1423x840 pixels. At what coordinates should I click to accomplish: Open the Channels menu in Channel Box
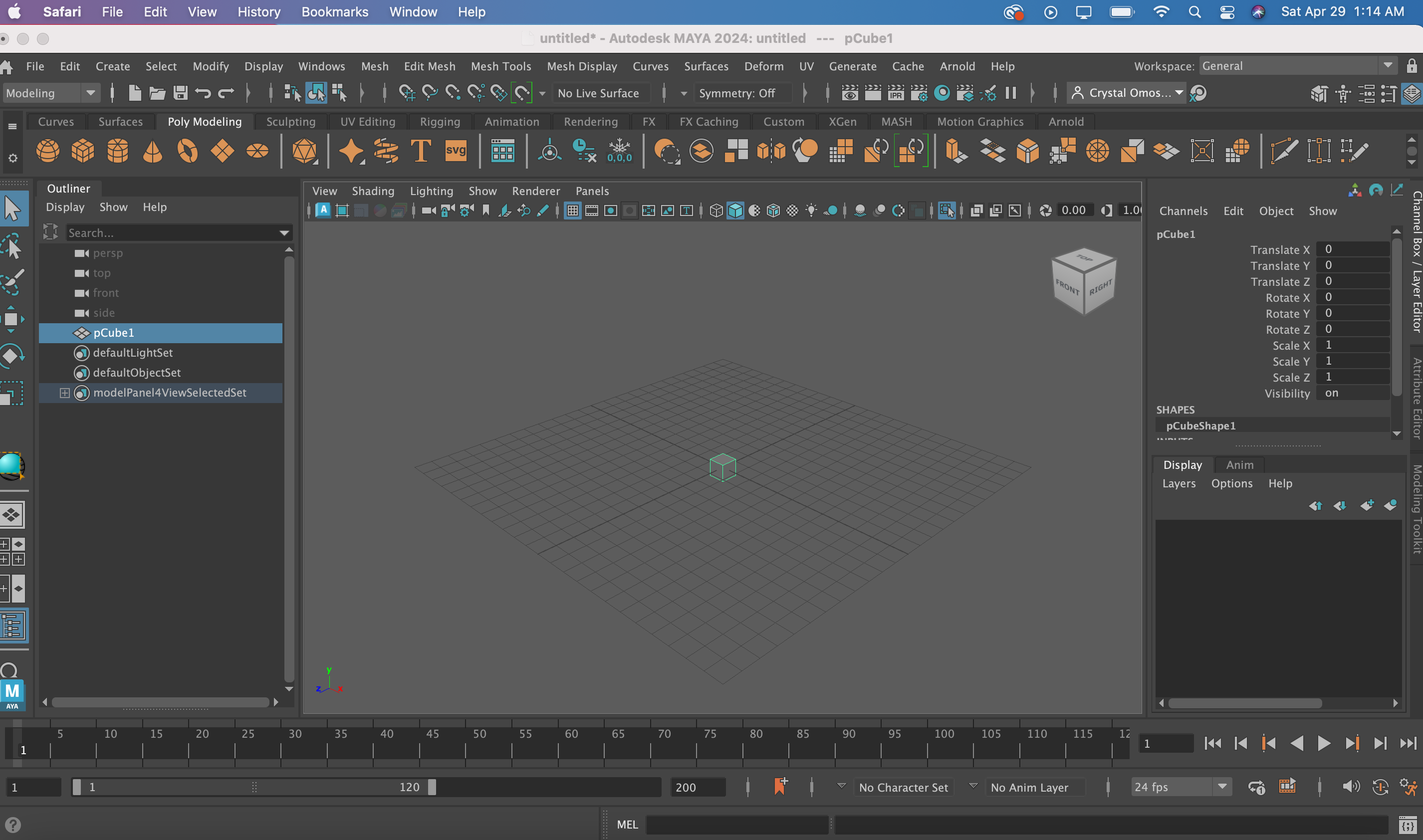pyautogui.click(x=1183, y=210)
